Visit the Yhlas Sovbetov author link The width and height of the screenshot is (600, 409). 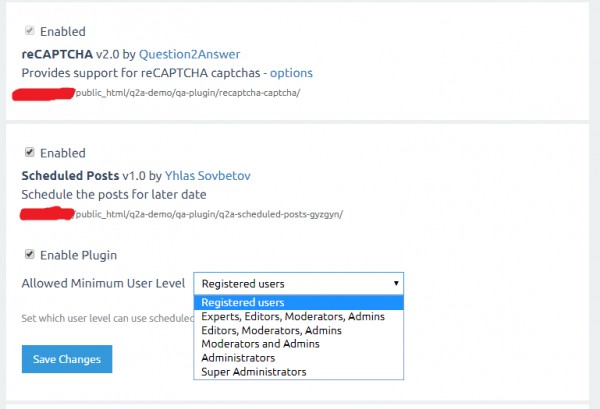pyautogui.click(x=214, y=175)
